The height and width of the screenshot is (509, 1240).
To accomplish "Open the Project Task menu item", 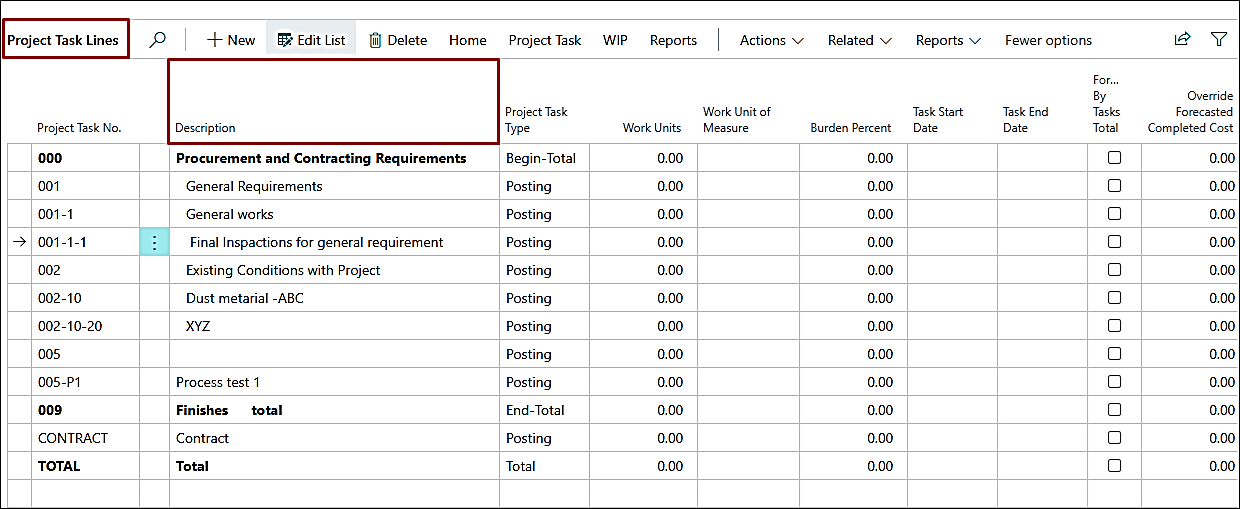I will coord(544,40).
